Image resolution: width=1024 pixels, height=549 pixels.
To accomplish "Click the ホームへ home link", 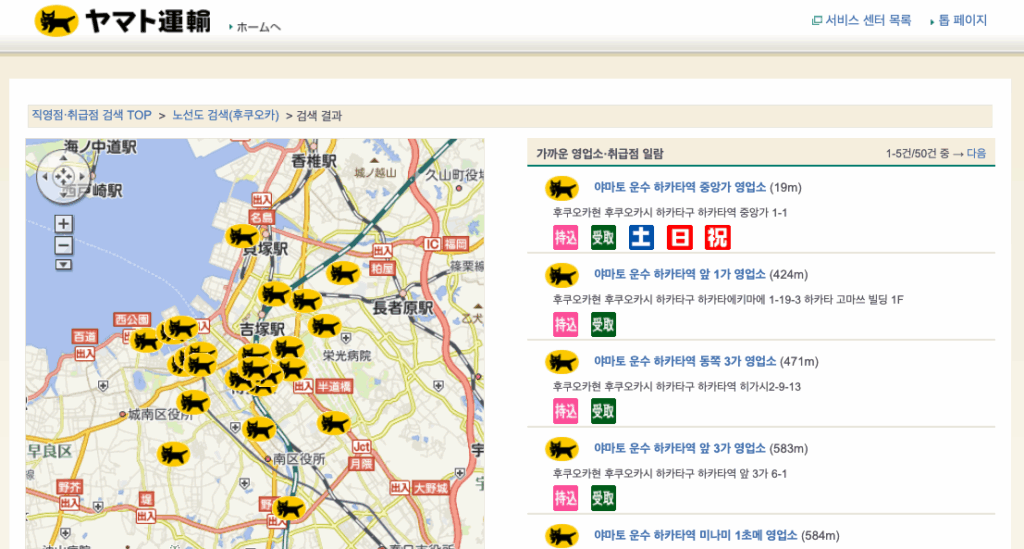I will (258, 27).
